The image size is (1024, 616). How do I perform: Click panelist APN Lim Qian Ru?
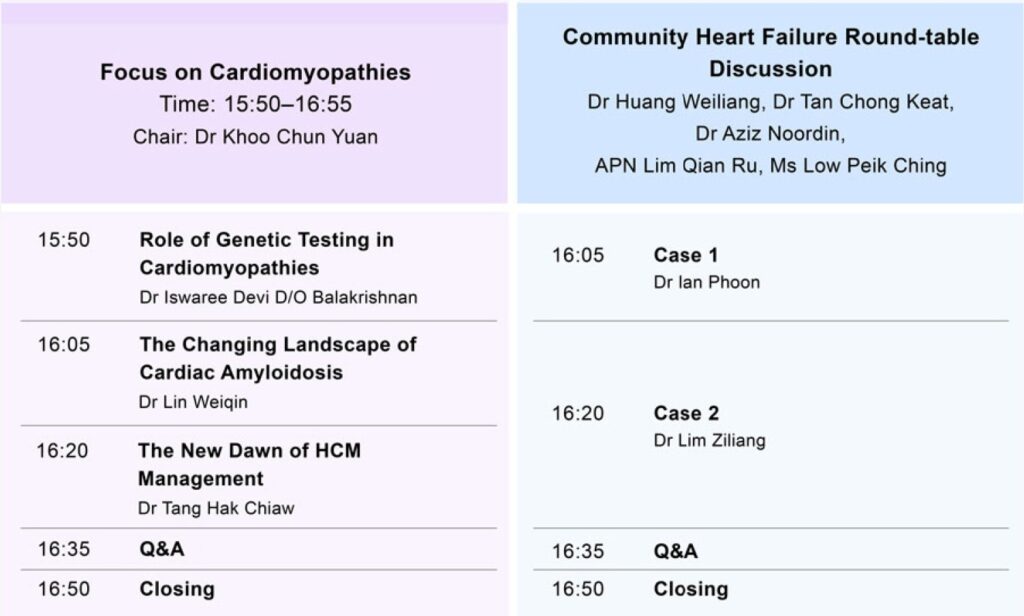676,165
